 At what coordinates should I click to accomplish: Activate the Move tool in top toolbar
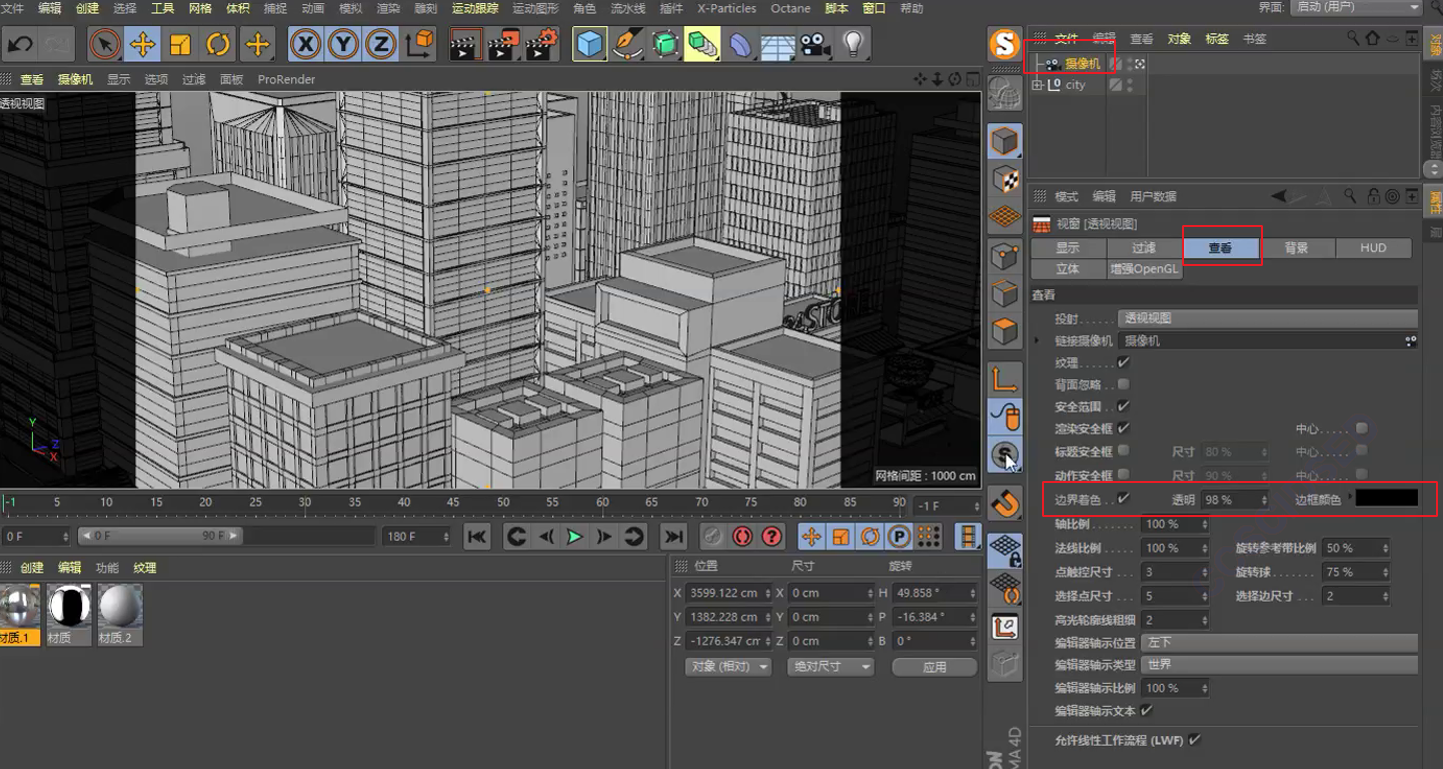click(x=143, y=45)
